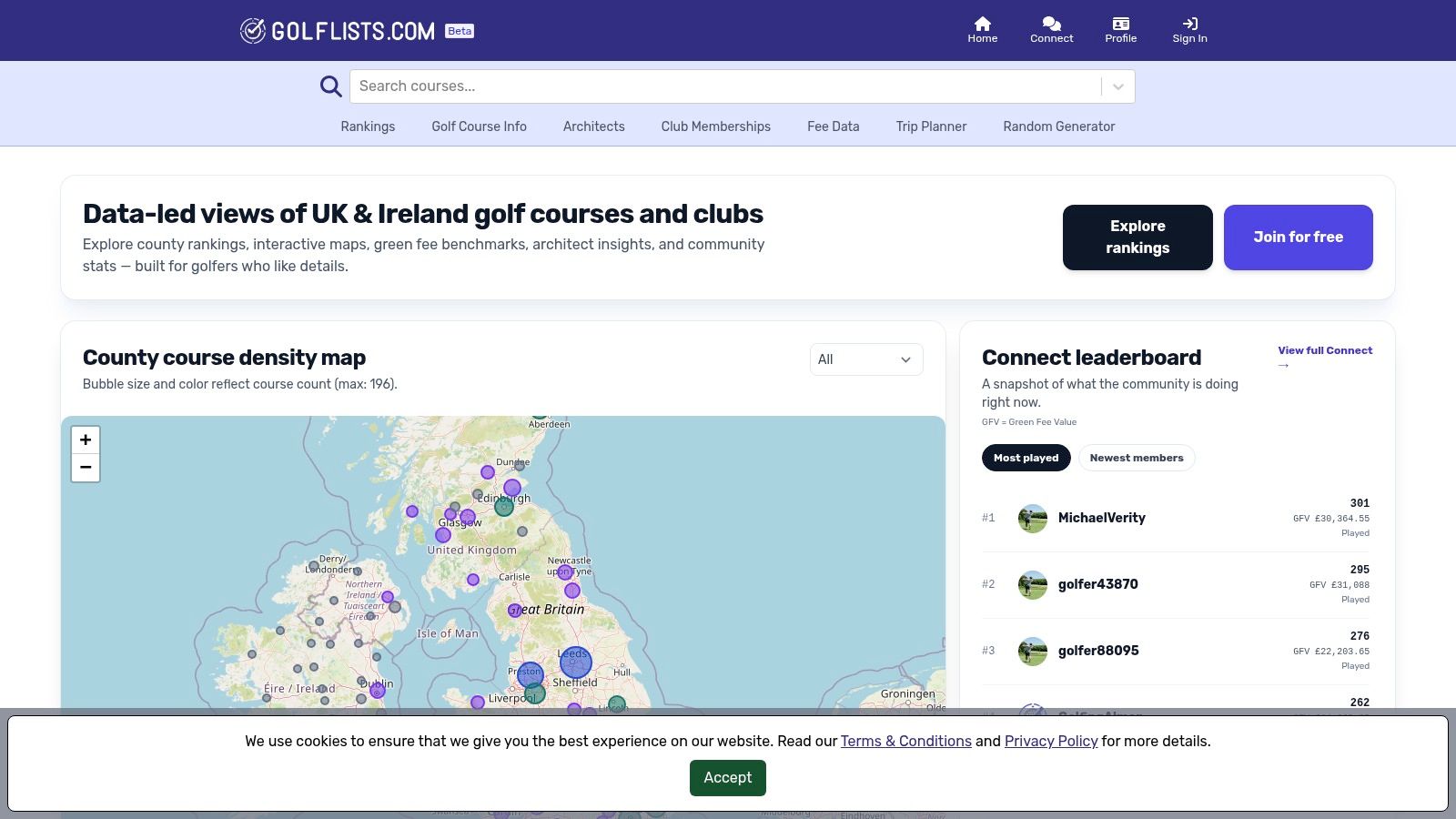The image size is (1456, 819).
Task: Open MichaelVerity's avatar
Action: [x=1033, y=519]
